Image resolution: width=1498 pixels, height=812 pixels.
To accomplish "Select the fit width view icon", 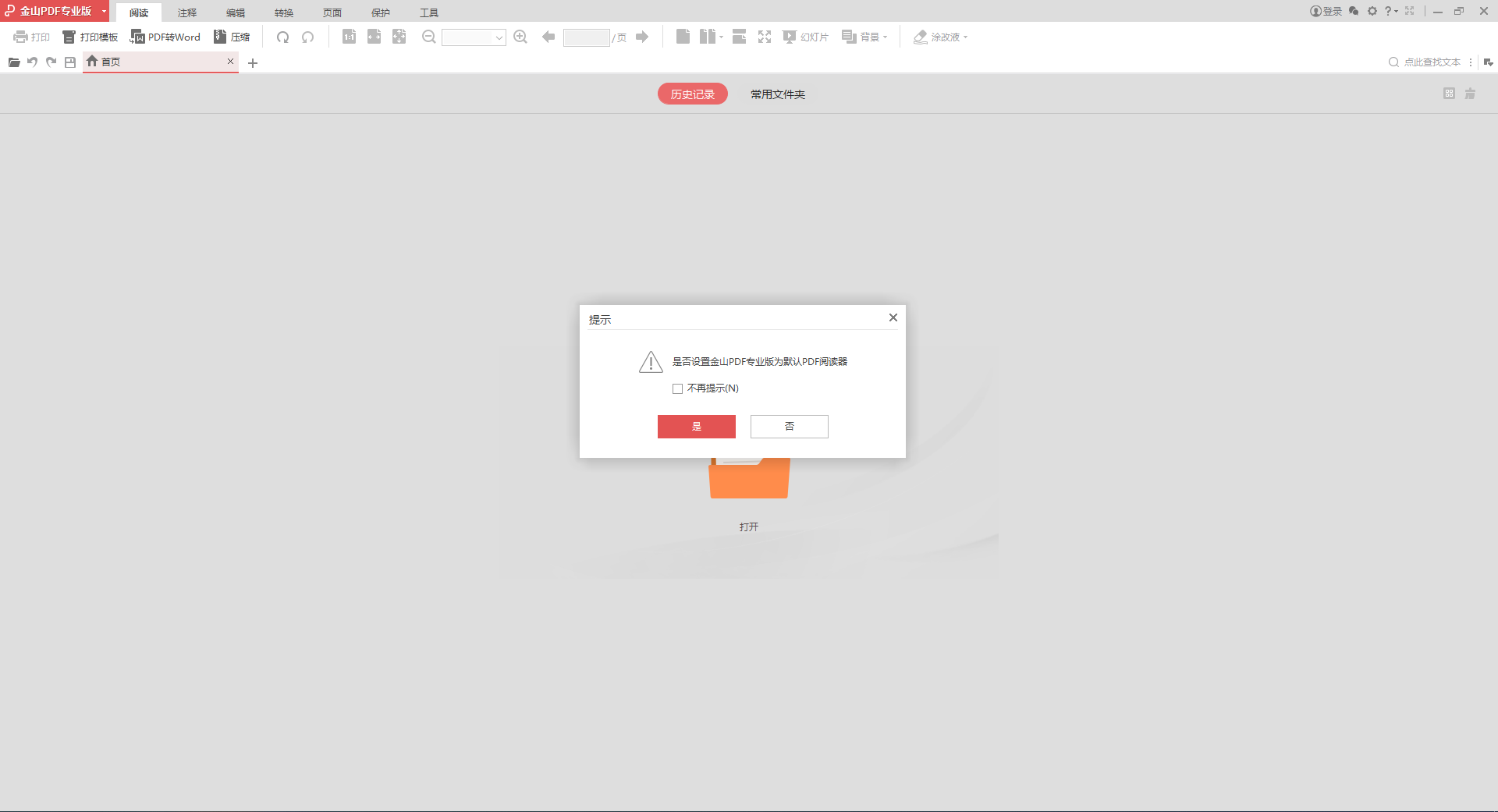I will point(374,37).
